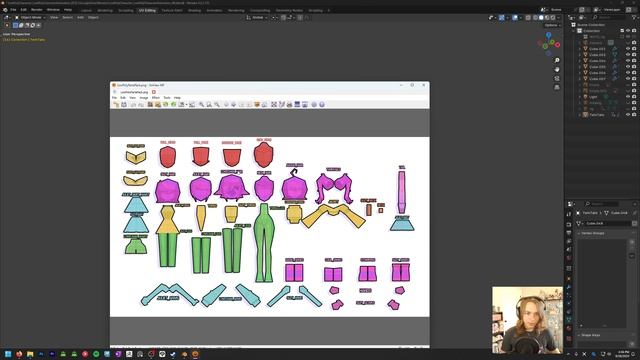Open XnView Tools menu

[167, 98]
